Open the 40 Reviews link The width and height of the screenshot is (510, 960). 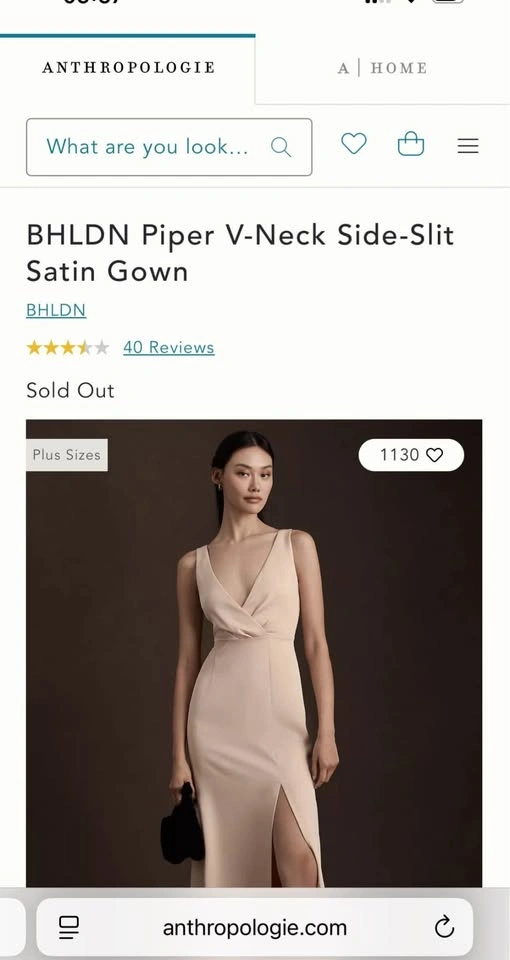coord(168,348)
